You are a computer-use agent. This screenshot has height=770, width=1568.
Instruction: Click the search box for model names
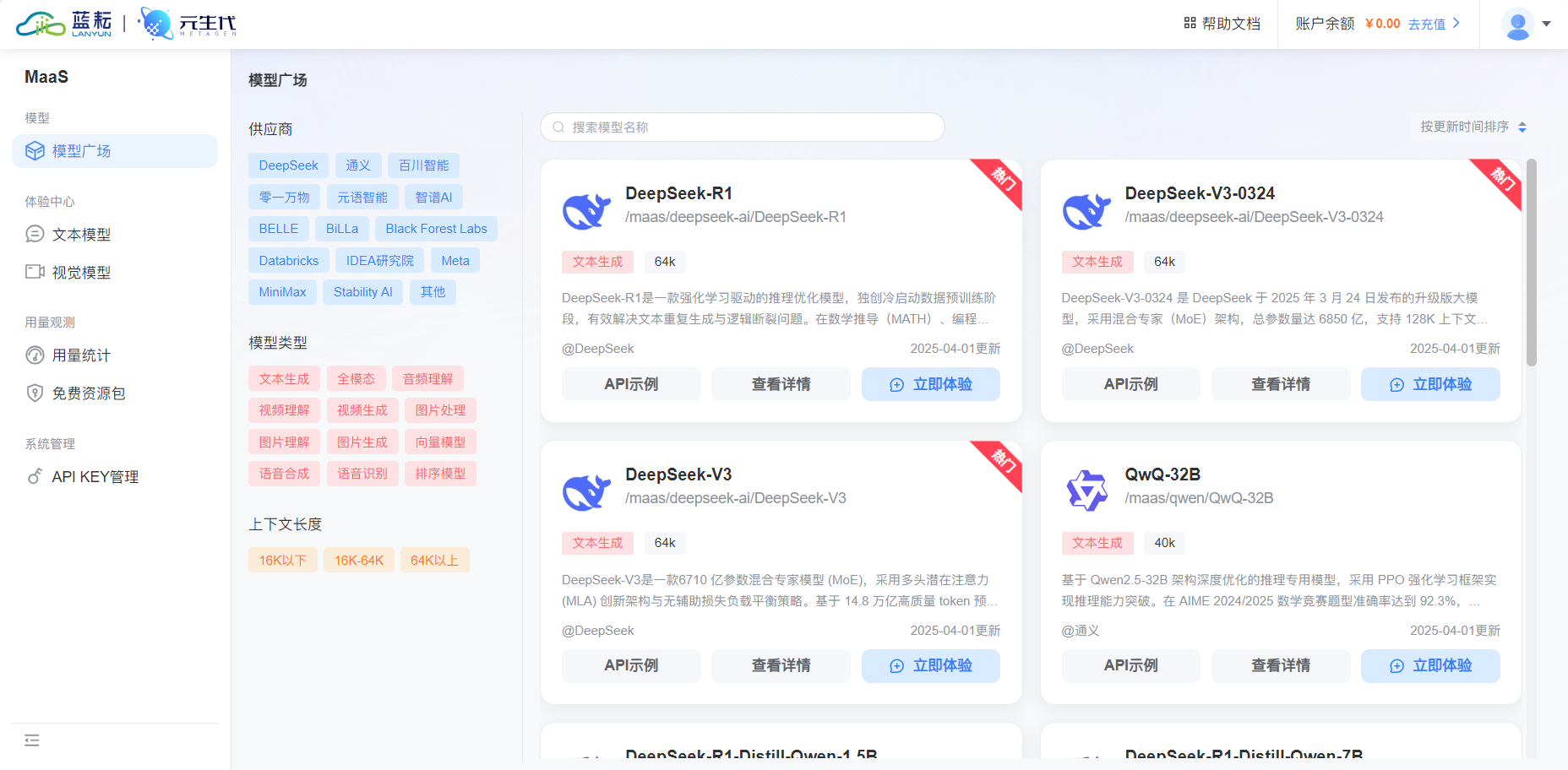click(742, 127)
